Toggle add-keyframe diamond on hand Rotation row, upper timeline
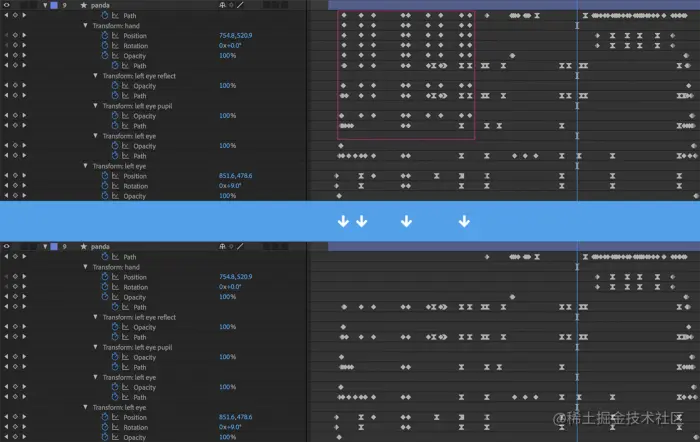Image resolution: width=700 pixels, height=442 pixels. (15, 46)
